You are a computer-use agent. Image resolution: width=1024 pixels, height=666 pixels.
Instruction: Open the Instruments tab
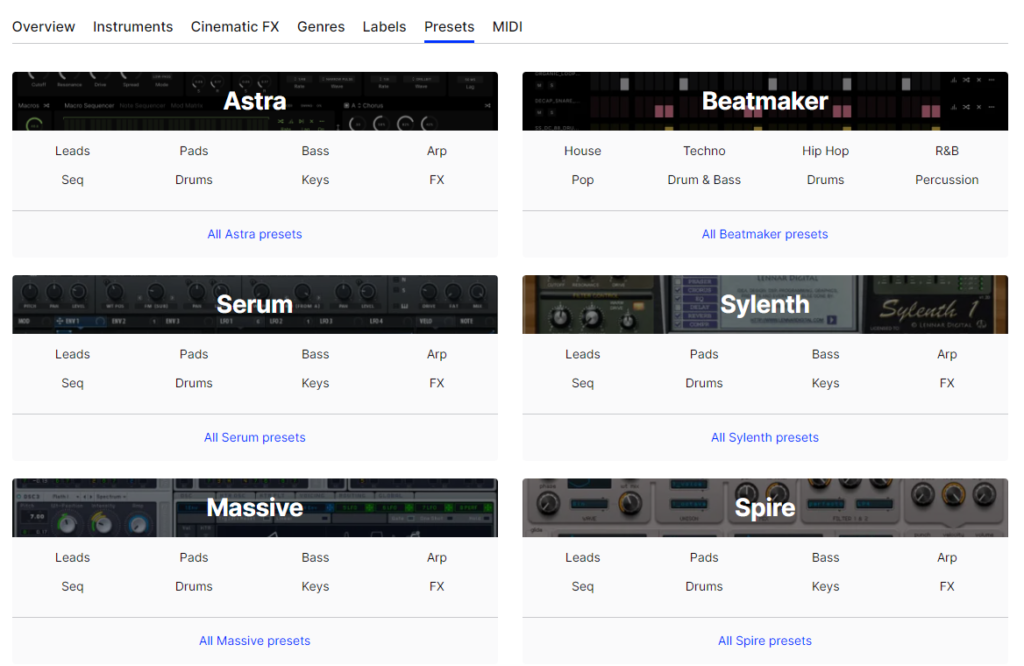click(133, 26)
